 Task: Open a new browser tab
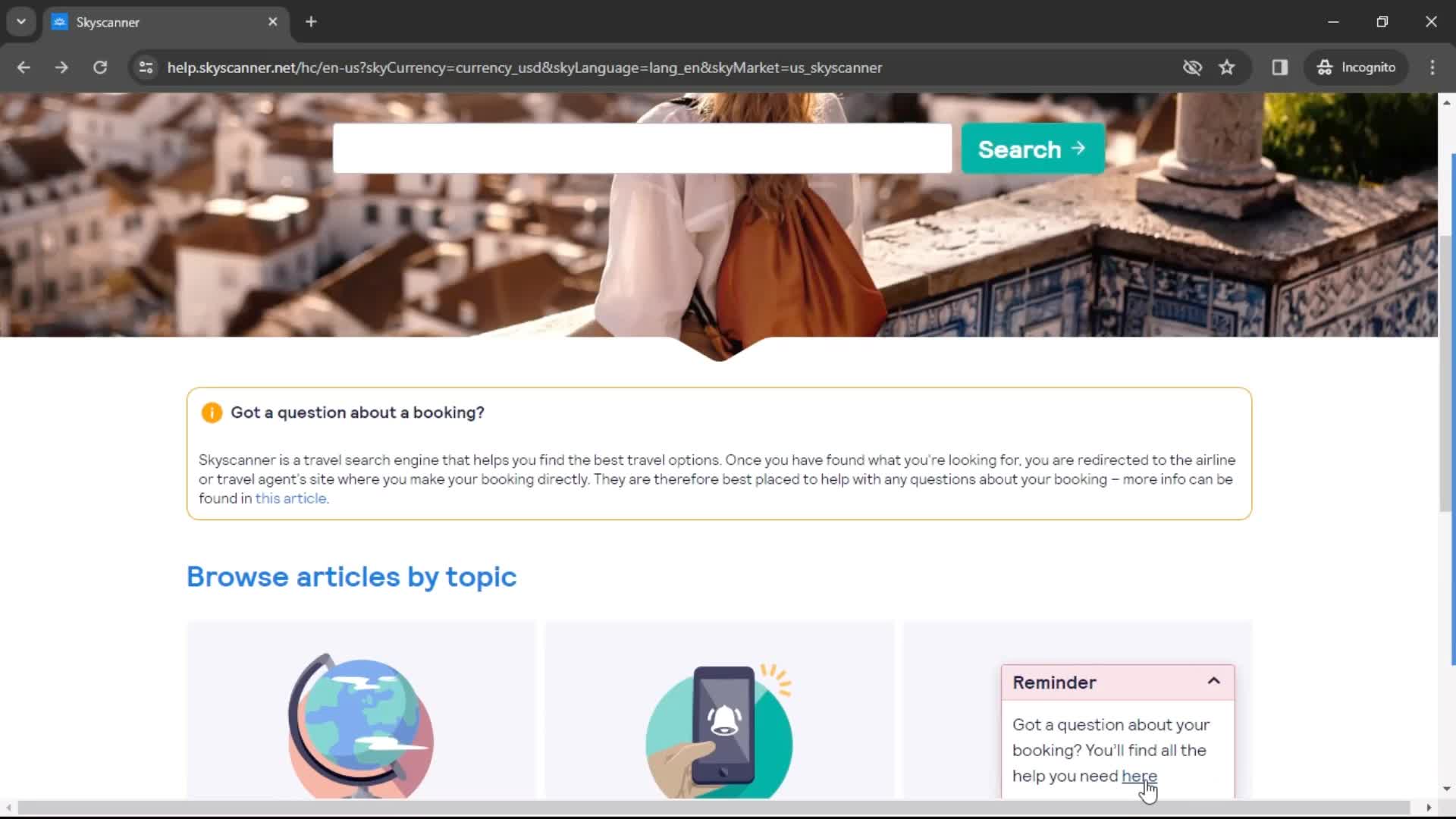pyautogui.click(x=311, y=22)
